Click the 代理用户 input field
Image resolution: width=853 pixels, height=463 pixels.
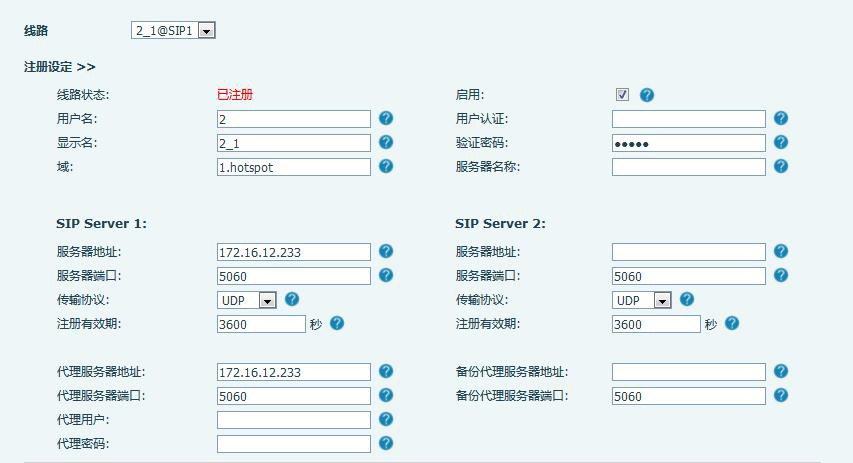point(293,420)
